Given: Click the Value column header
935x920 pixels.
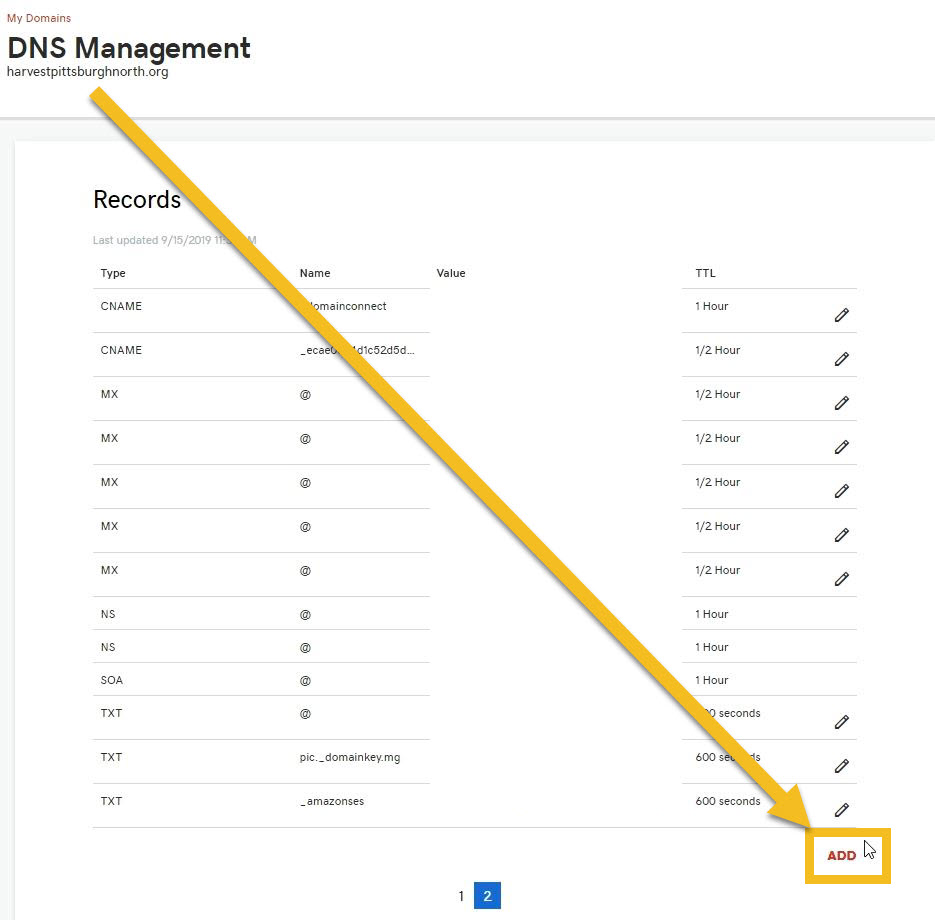Looking at the screenshot, I should click(451, 273).
